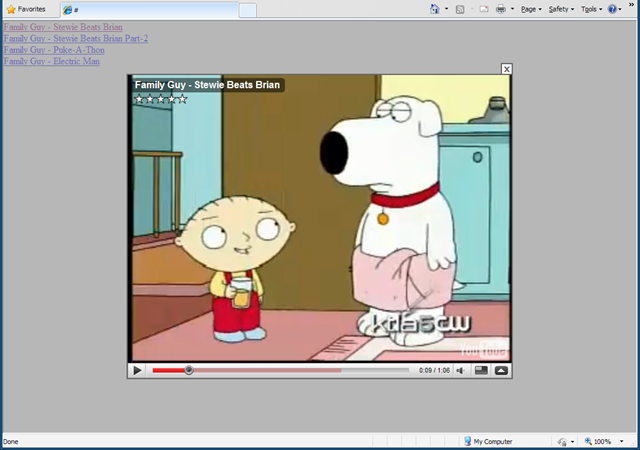This screenshot has height=450, width=640.
Task: Click the five-star rating on the video
Action: [161, 99]
